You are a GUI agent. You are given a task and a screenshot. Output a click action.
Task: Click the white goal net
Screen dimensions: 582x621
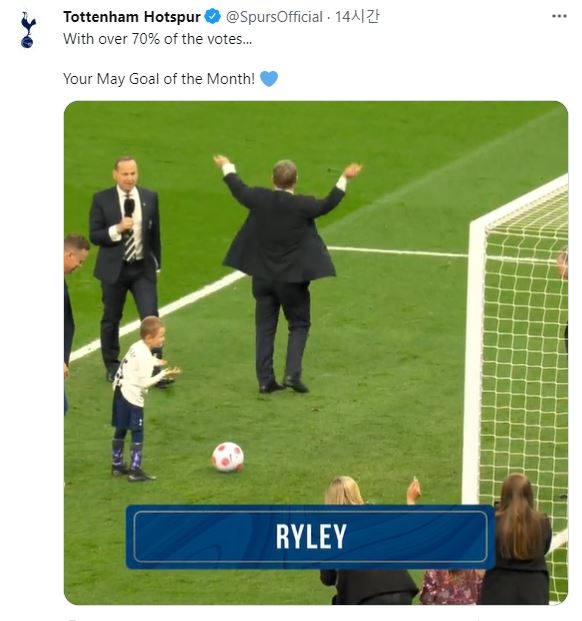click(525, 356)
